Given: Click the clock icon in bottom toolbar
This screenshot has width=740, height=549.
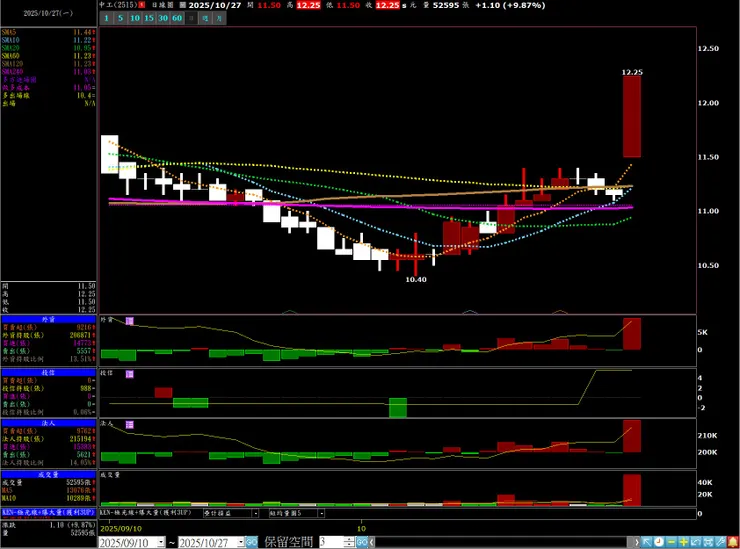Looking at the screenshot, I should point(659,542).
